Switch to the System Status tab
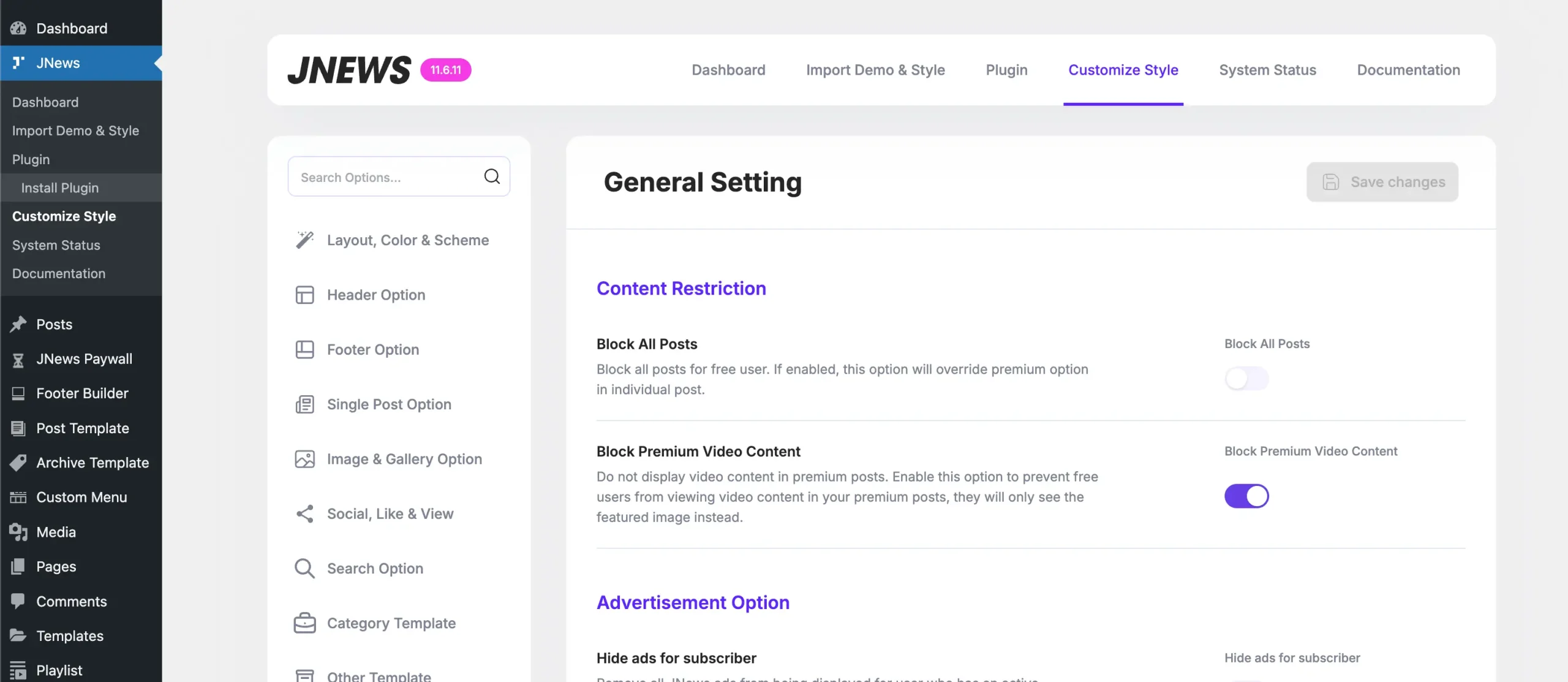 (x=1267, y=70)
